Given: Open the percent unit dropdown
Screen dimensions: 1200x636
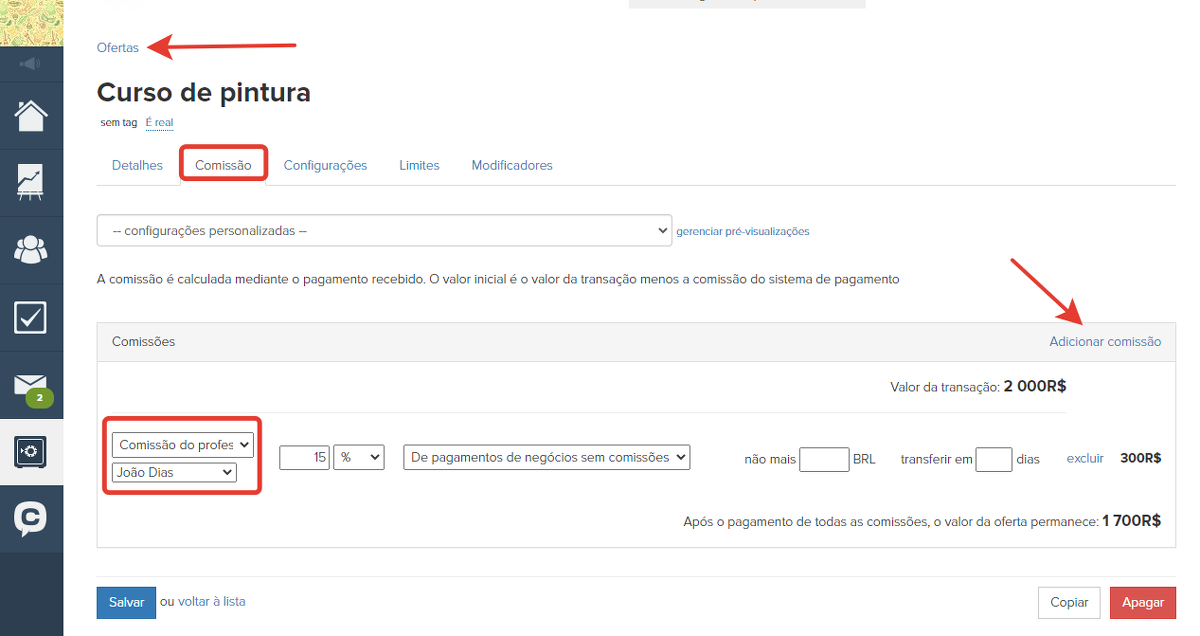Looking at the screenshot, I should pyautogui.click(x=359, y=457).
